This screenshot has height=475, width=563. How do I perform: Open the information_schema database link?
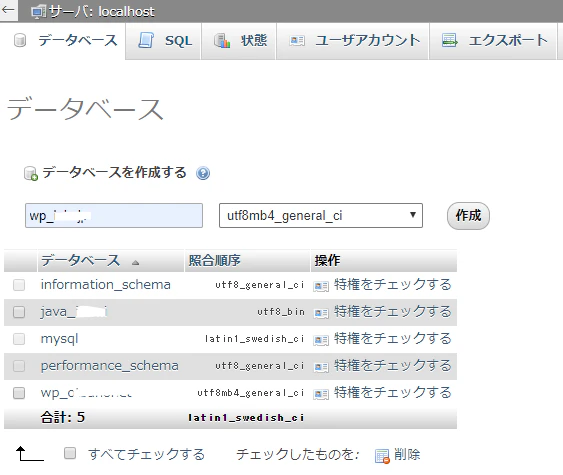click(106, 285)
